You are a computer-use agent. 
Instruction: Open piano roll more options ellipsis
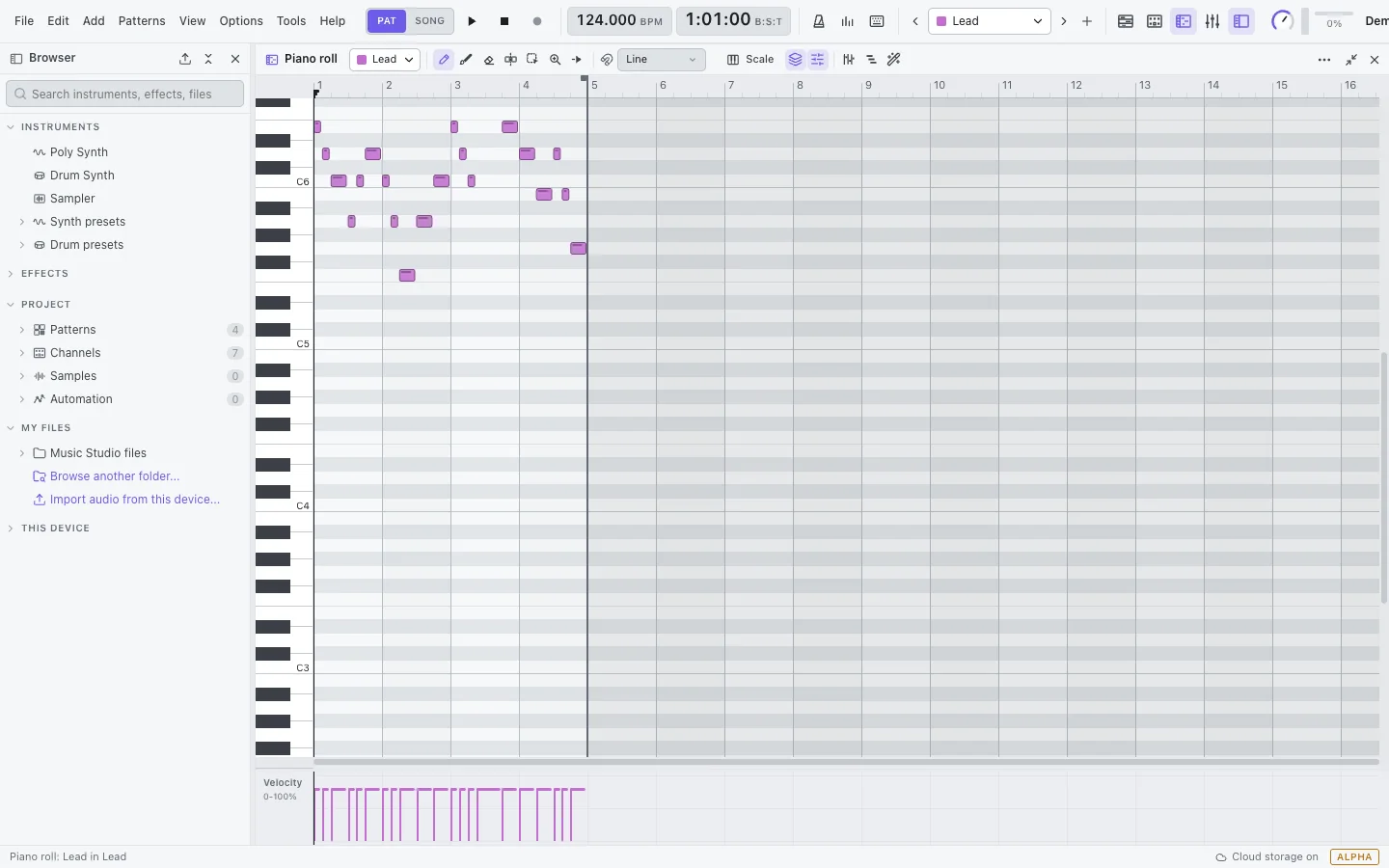[1324, 60]
